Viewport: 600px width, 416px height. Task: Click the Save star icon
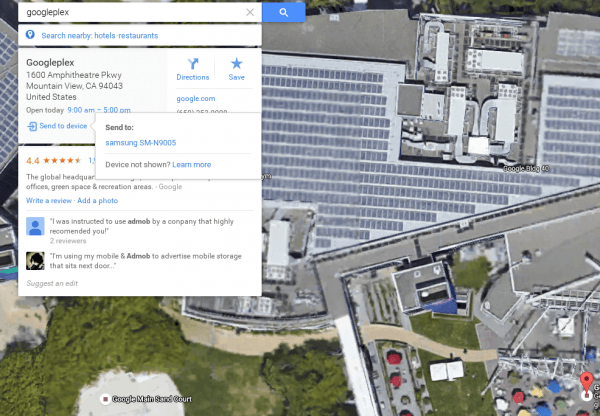[x=237, y=64]
